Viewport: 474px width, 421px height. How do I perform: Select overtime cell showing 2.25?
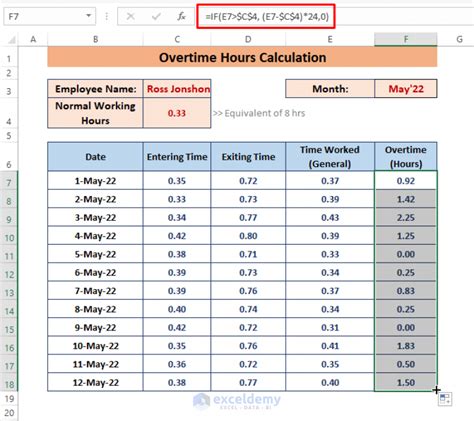click(x=406, y=218)
